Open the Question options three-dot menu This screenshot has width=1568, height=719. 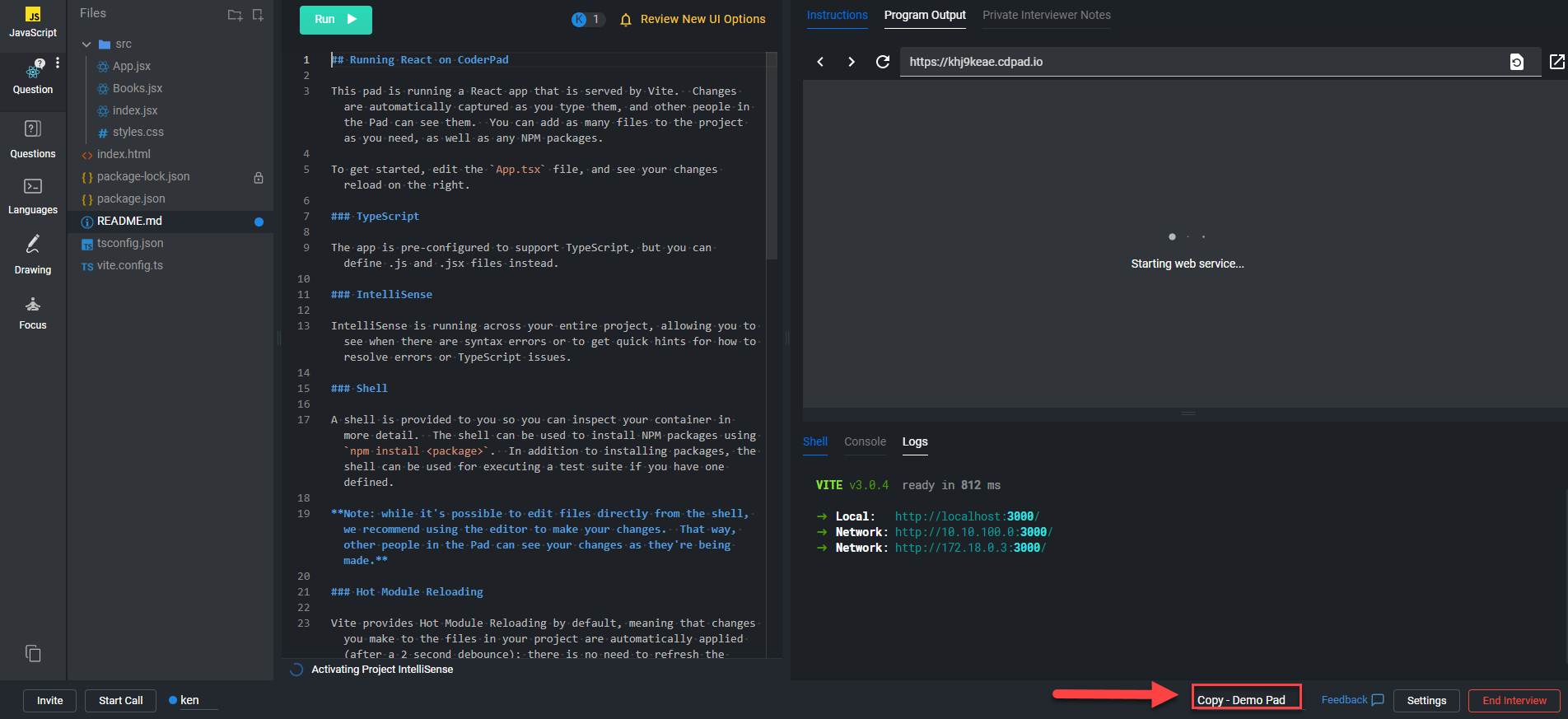[57, 63]
